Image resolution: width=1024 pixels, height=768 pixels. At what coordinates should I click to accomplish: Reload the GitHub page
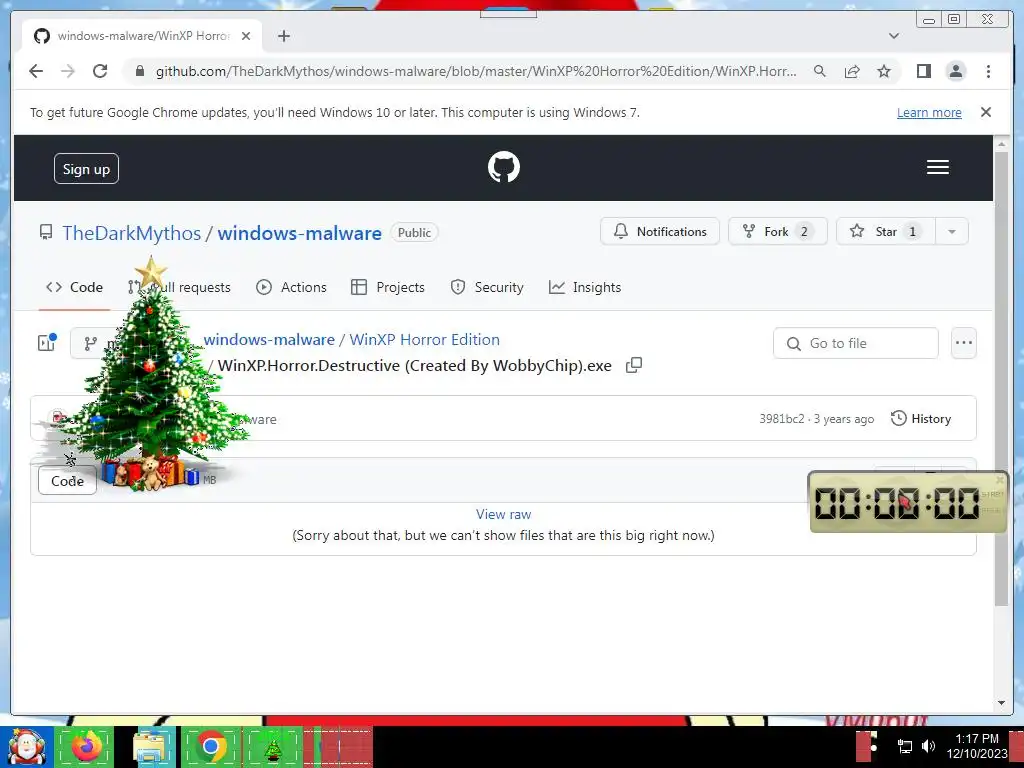coord(100,71)
